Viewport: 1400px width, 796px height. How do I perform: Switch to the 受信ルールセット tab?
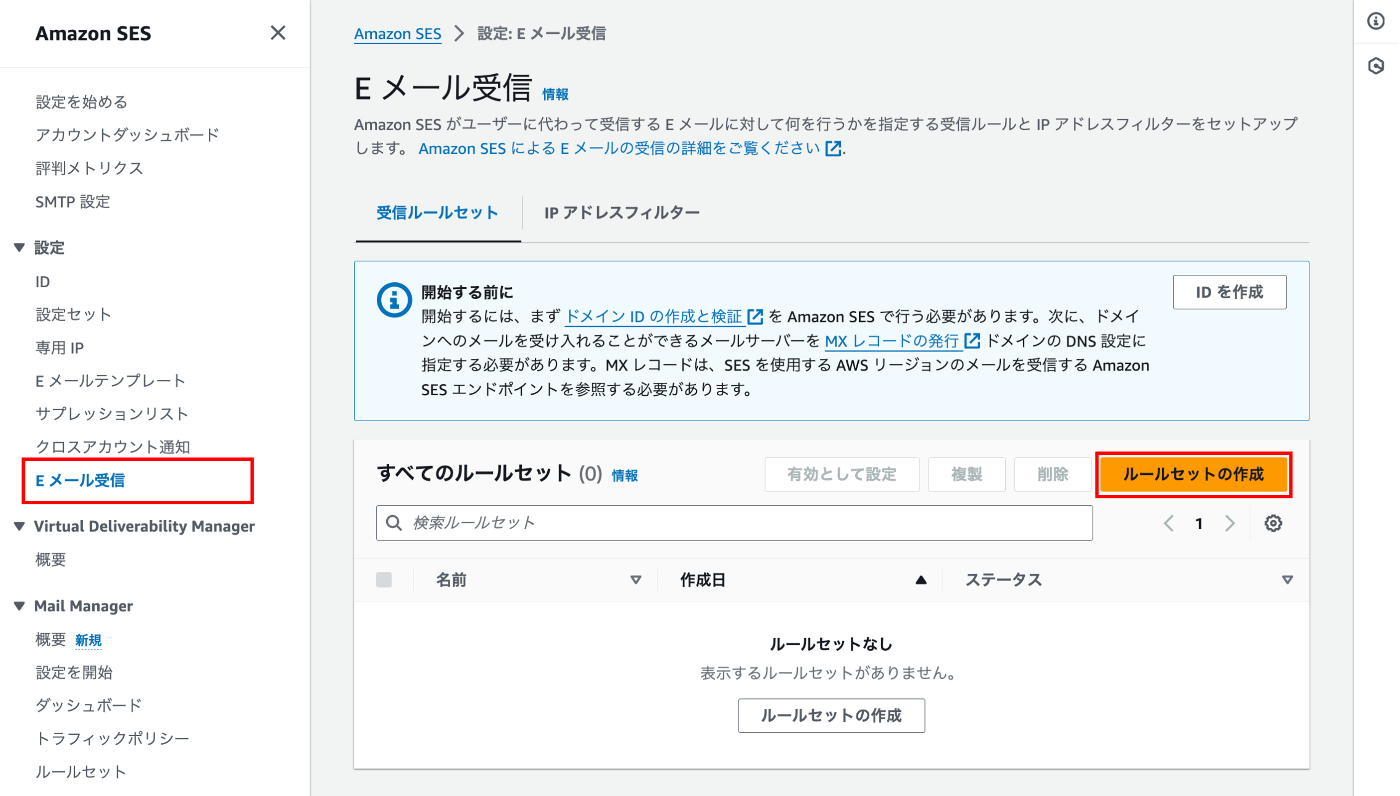(437, 213)
